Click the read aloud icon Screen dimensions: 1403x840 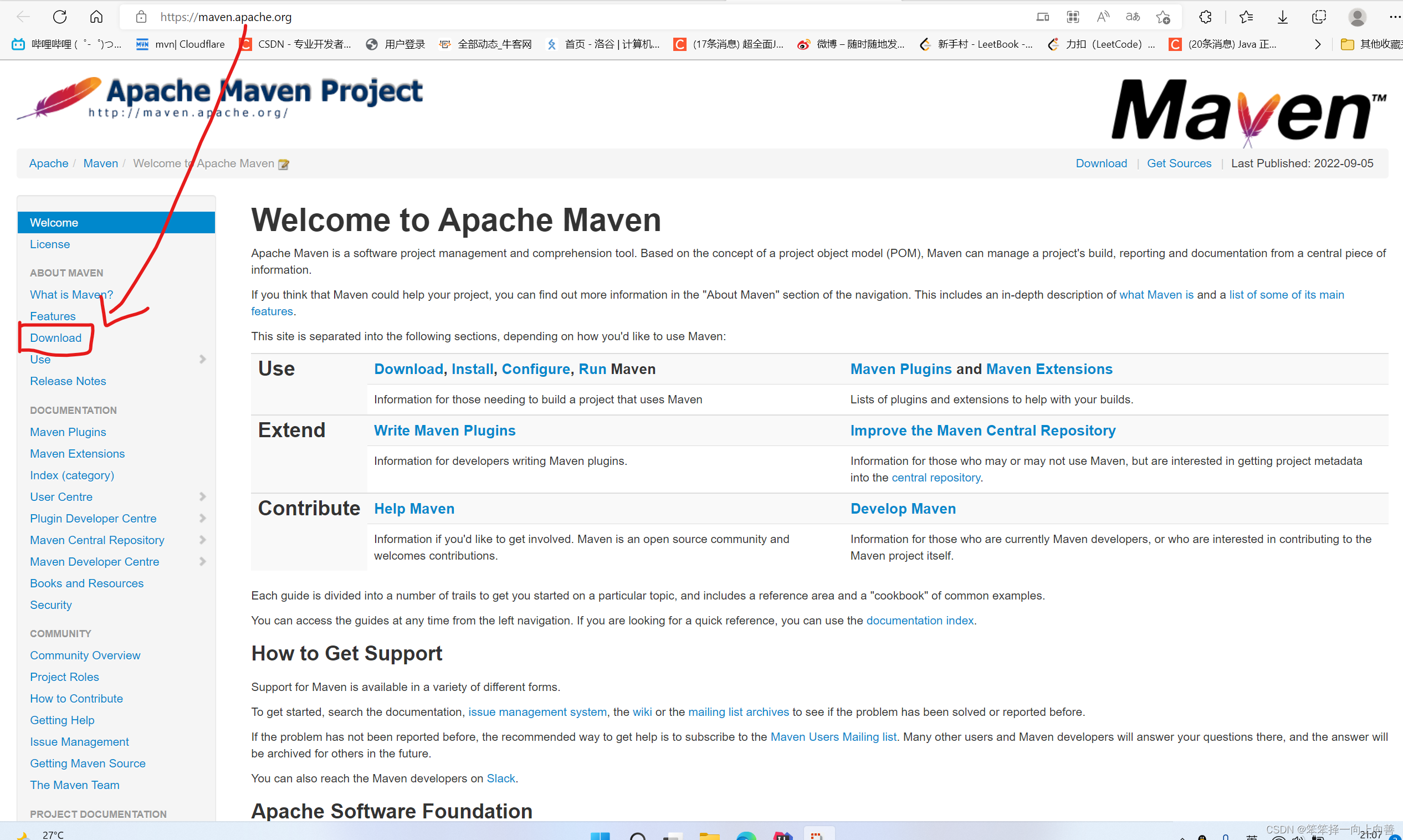coord(1103,17)
